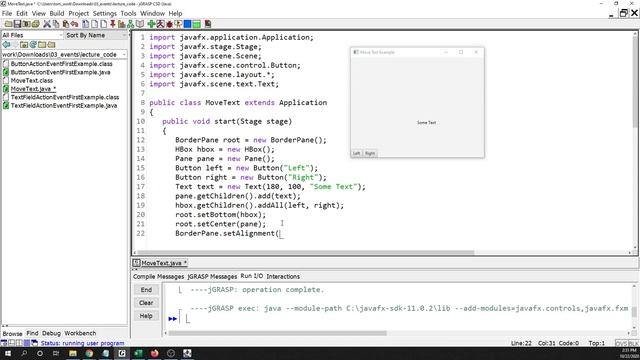Screen dimensions: 640x360
Task: Click the jGRASP icon in the taskbar
Action: pyautogui.click(x=122, y=353)
